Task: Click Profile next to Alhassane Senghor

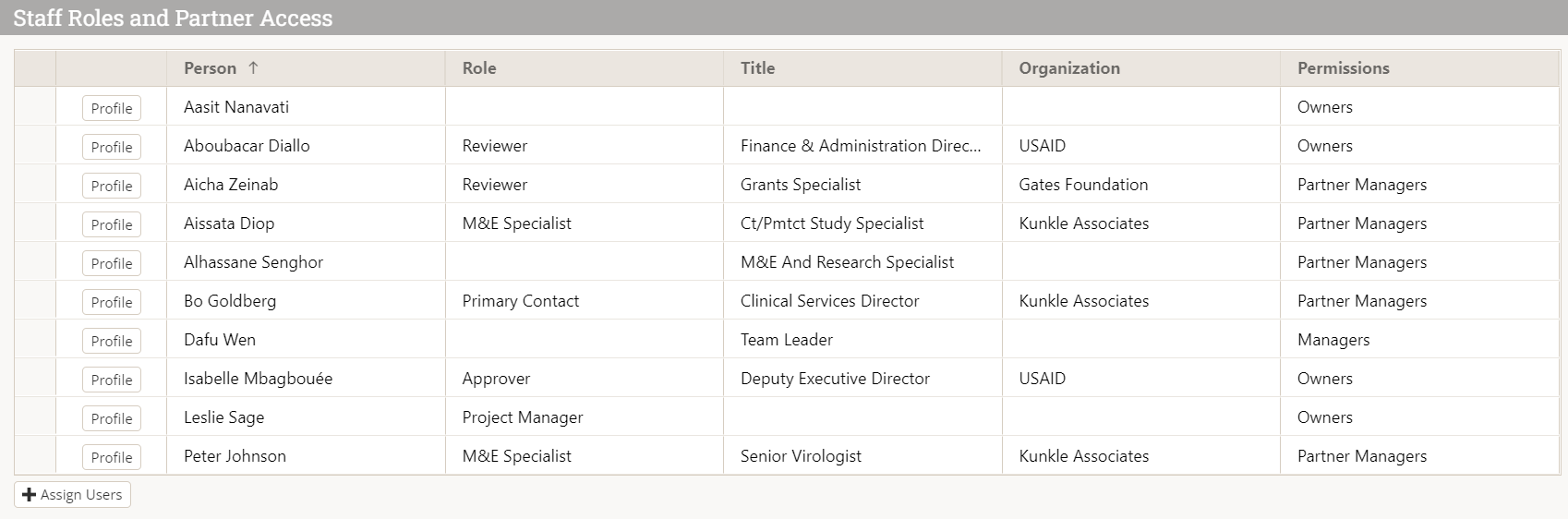Action: pyautogui.click(x=112, y=263)
